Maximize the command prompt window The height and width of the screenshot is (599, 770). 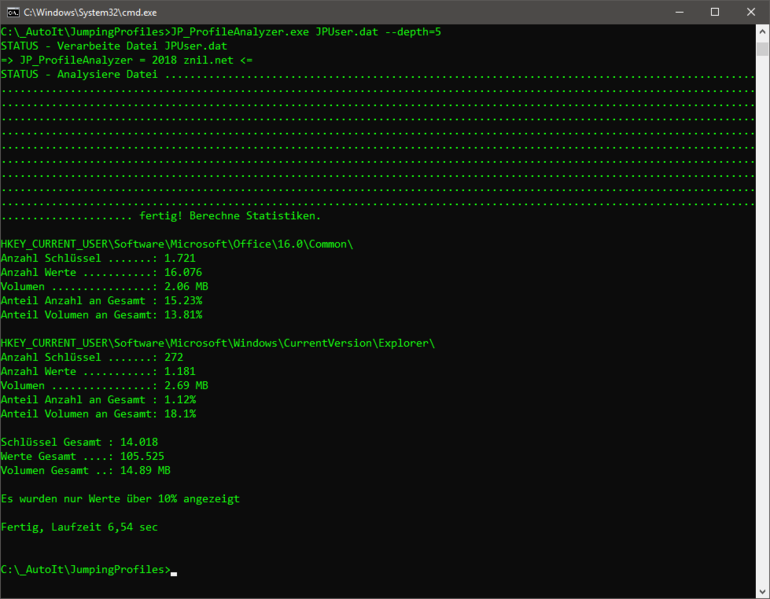(715, 12)
